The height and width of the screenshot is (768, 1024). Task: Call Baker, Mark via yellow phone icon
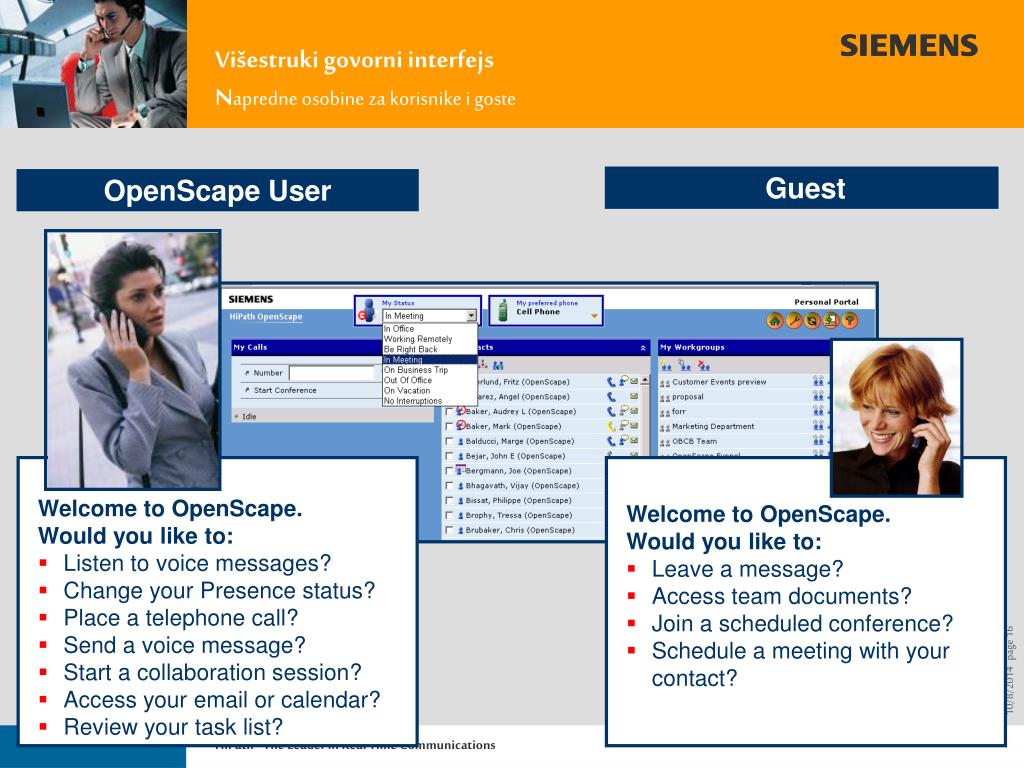pyautogui.click(x=611, y=426)
